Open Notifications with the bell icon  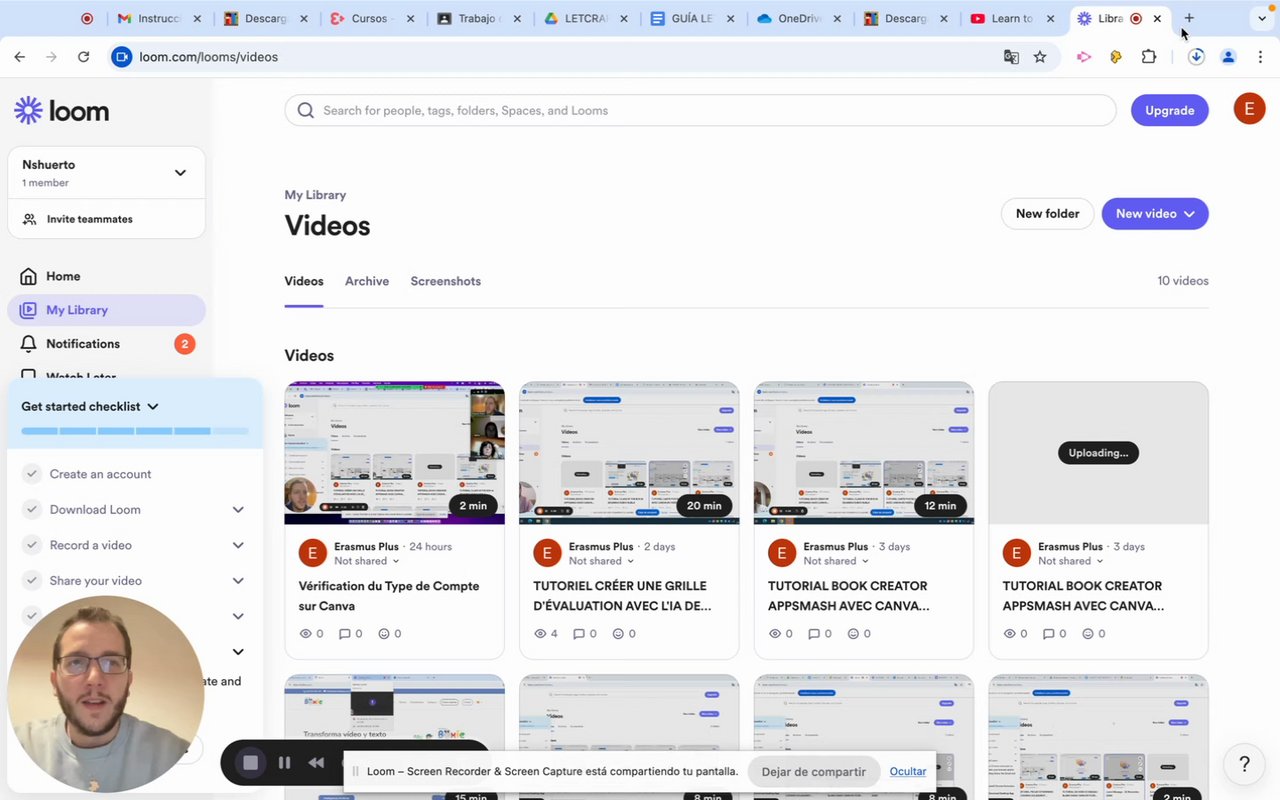tap(29, 344)
